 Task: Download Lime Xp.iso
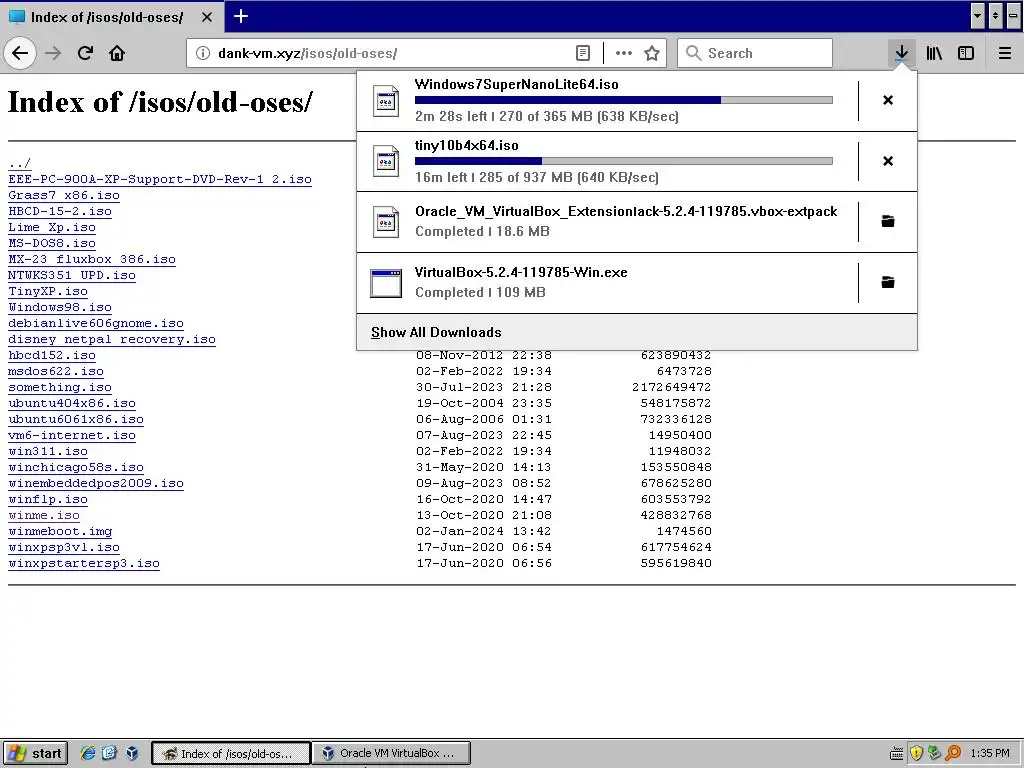pyautogui.click(x=52, y=227)
